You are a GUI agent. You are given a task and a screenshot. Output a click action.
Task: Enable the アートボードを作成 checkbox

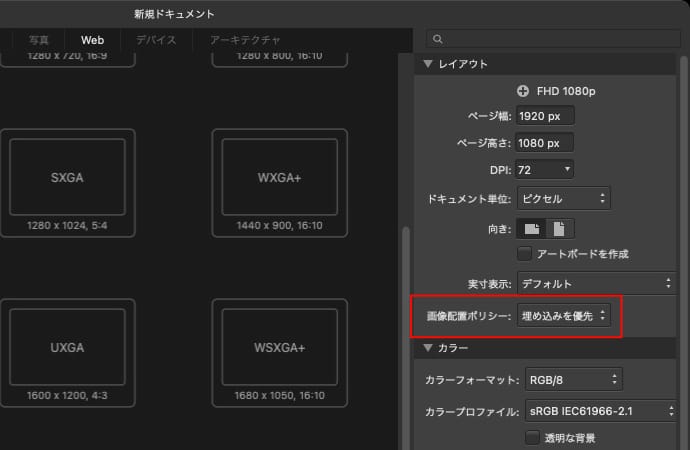coord(524,254)
